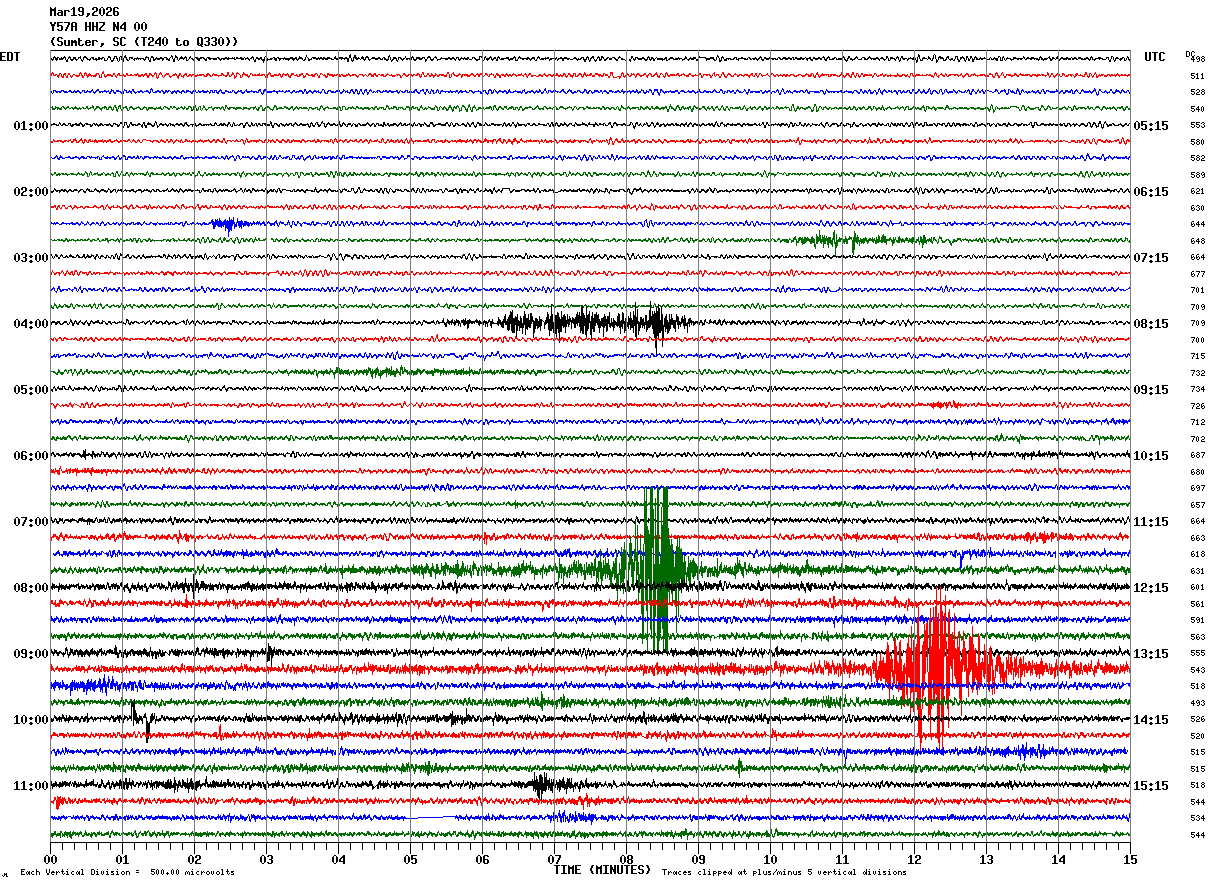The width and height of the screenshot is (1210, 886).
Task: Click the '14:15' UTC time label
Action: click(x=1151, y=720)
